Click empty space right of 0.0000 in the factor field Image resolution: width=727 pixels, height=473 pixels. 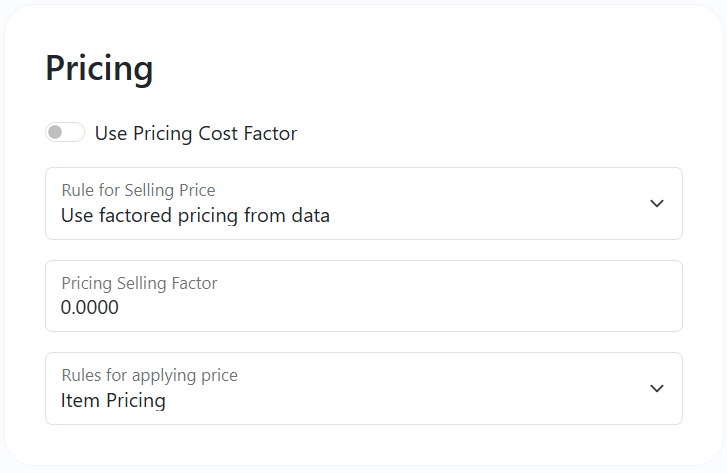[x=394, y=307]
